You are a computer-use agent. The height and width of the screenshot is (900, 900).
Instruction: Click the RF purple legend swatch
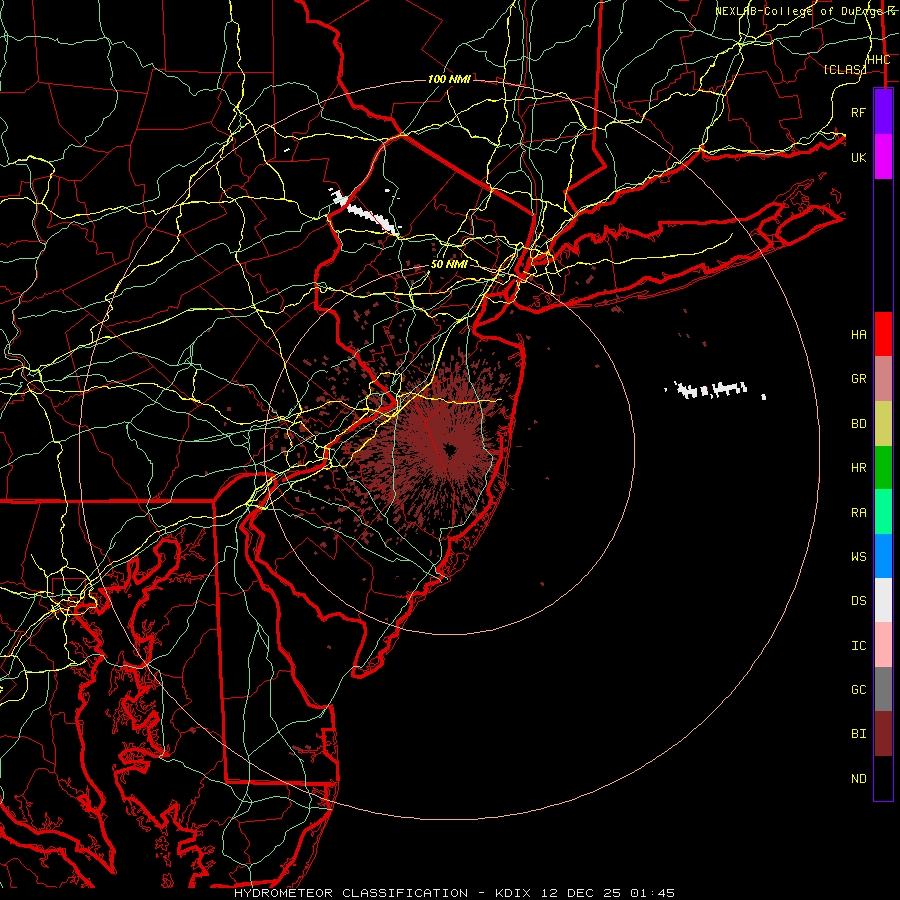883,112
